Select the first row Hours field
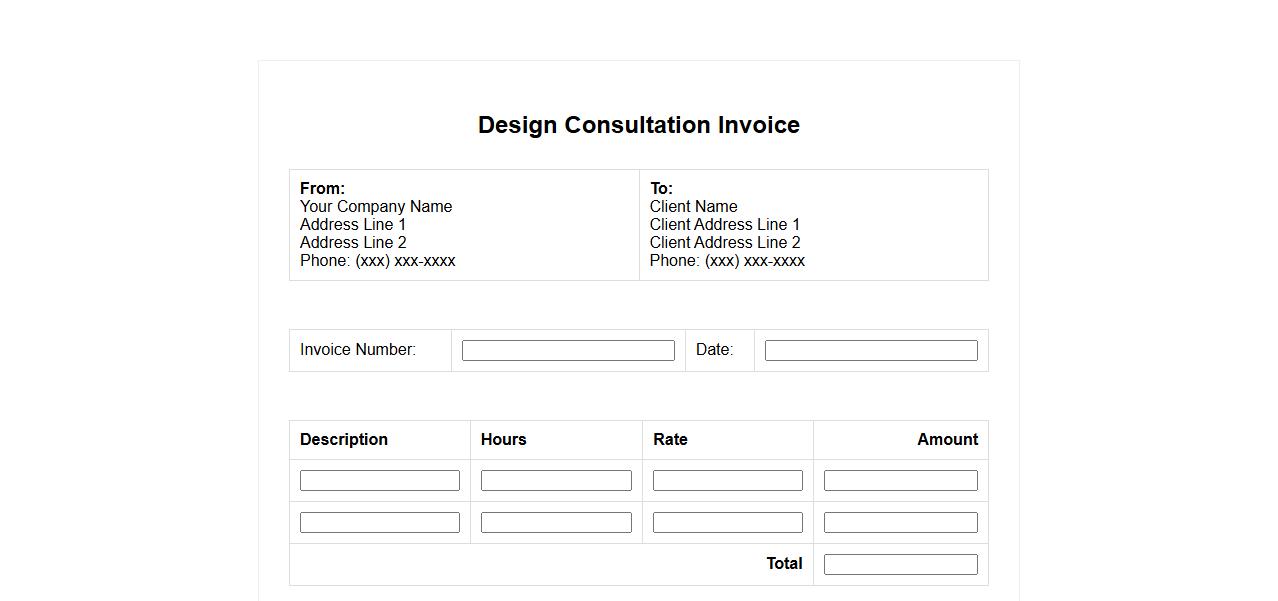 tap(556, 481)
